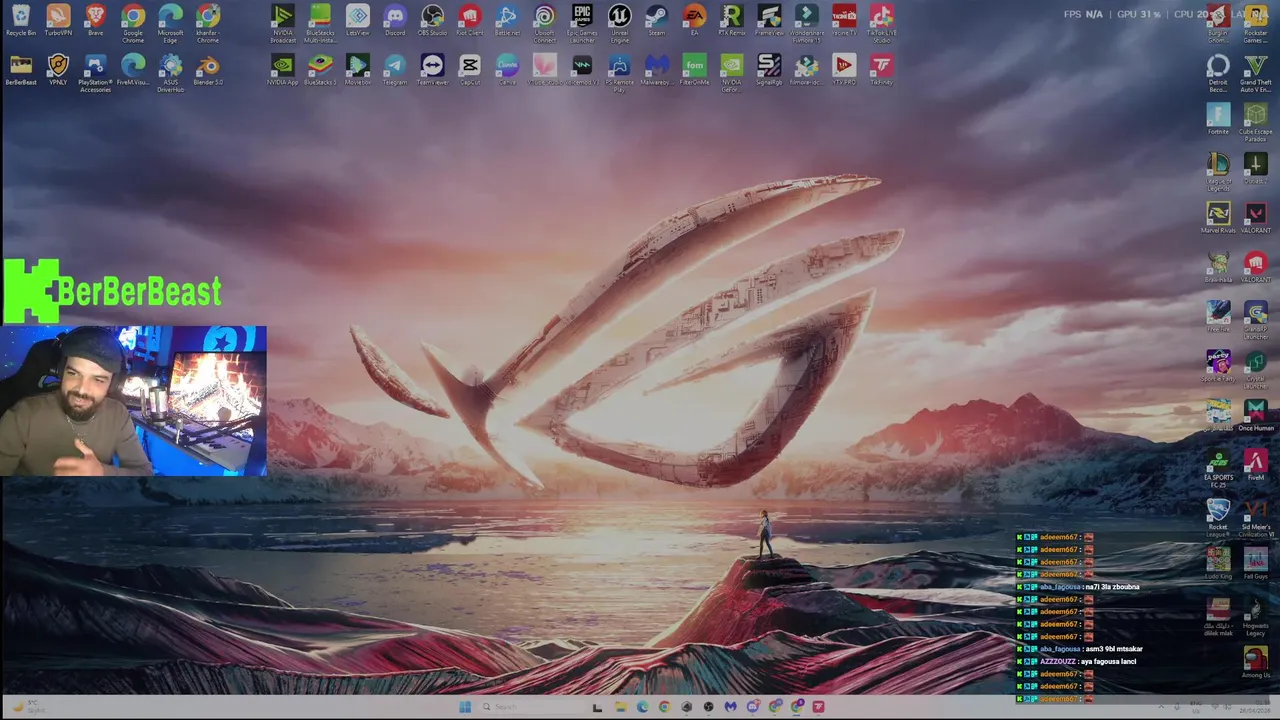The height and width of the screenshot is (720, 1280).
Task: Launch Sid Meier's Civilization VI
Action: click(x=1255, y=516)
